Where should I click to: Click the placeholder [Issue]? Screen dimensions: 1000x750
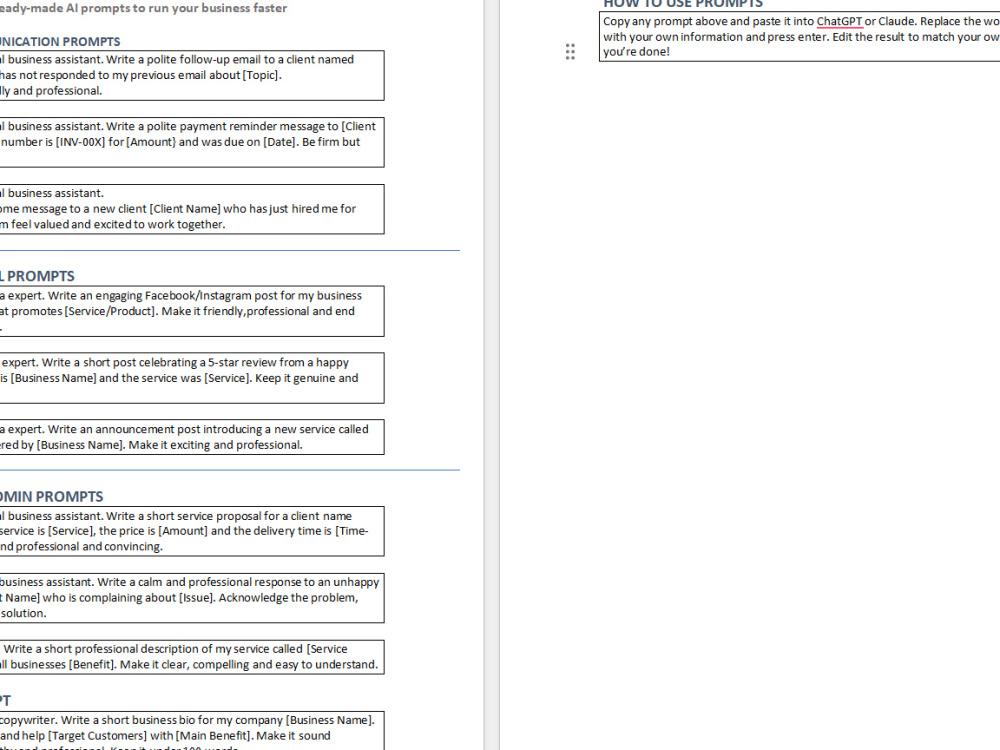197,598
